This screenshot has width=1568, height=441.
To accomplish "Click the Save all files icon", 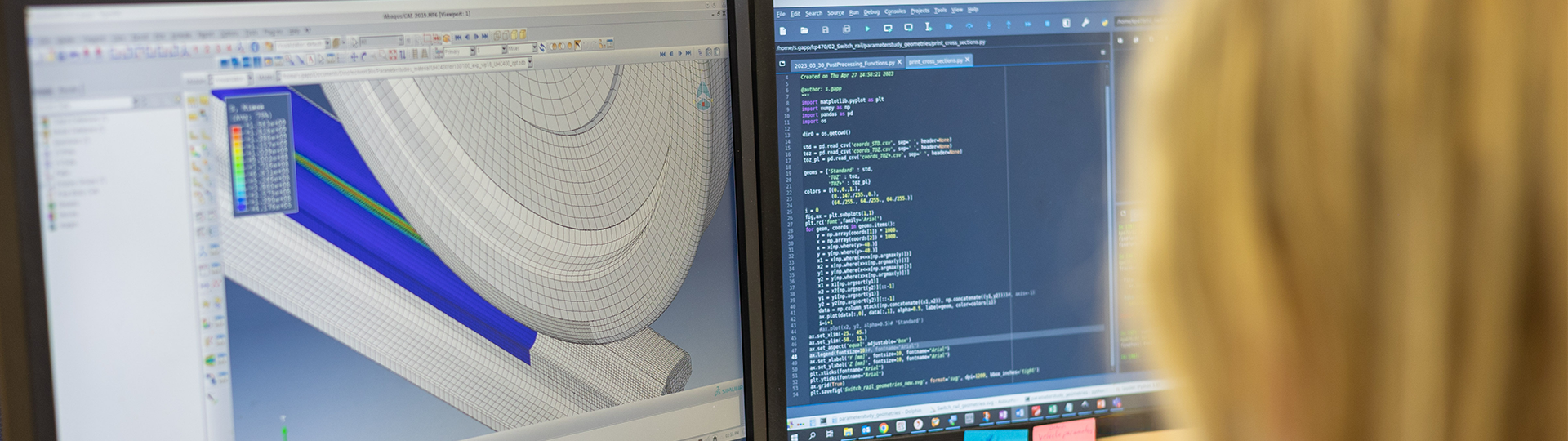I will 846,29.
